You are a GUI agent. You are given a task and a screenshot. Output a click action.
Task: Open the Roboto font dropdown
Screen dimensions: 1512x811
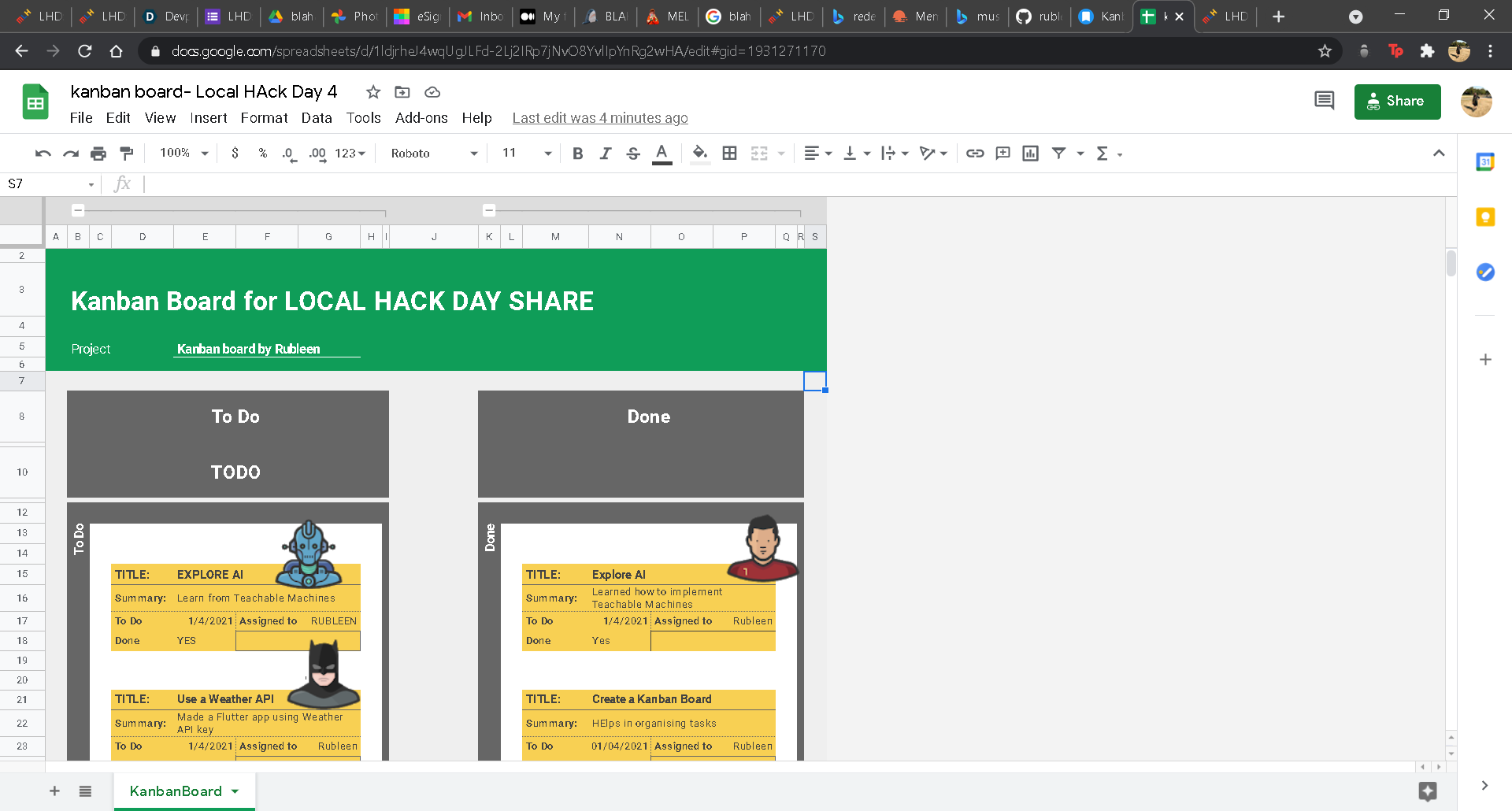click(434, 154)
